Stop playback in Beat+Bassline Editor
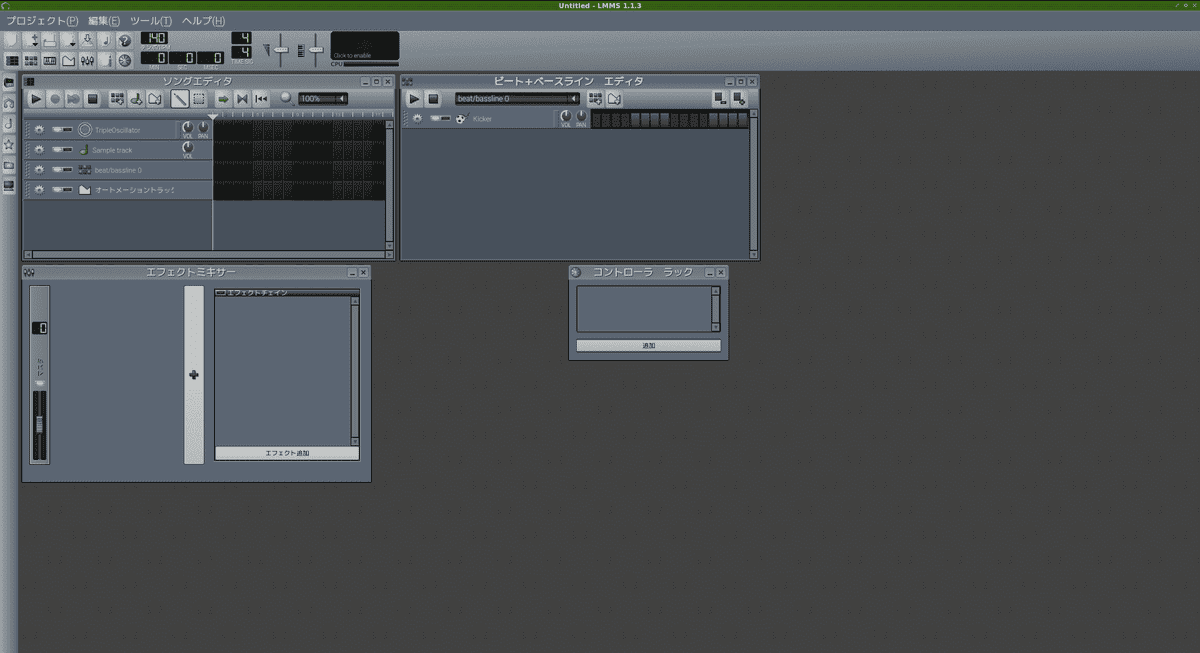This screenshot has width=1200, height=653. pos(433,98)
